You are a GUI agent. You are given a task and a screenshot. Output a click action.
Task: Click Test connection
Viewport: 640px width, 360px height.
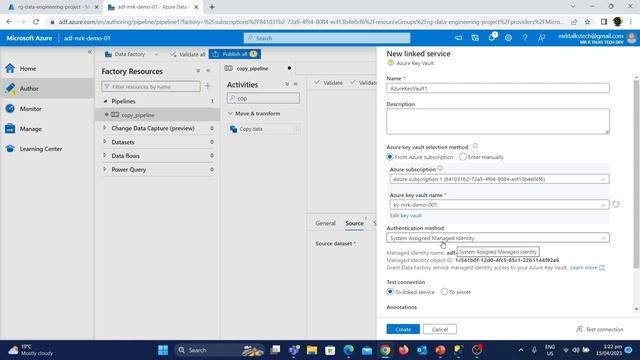coord(600,329)
